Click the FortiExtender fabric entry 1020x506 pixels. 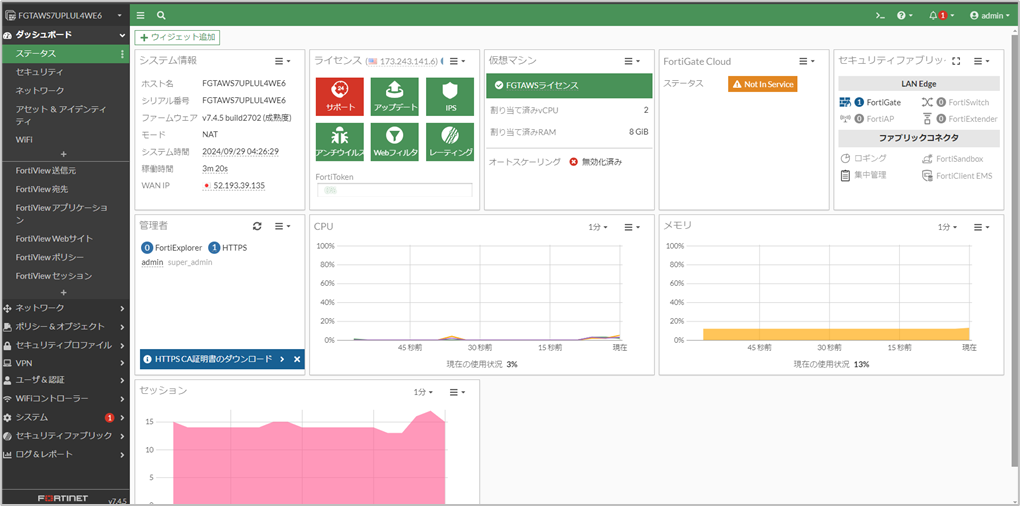[x=960, y=118]
